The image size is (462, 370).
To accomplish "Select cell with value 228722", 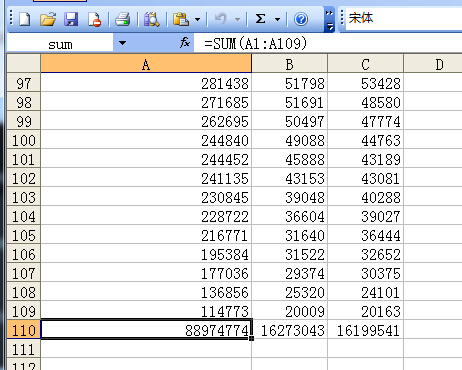I will tap(146, 216).
